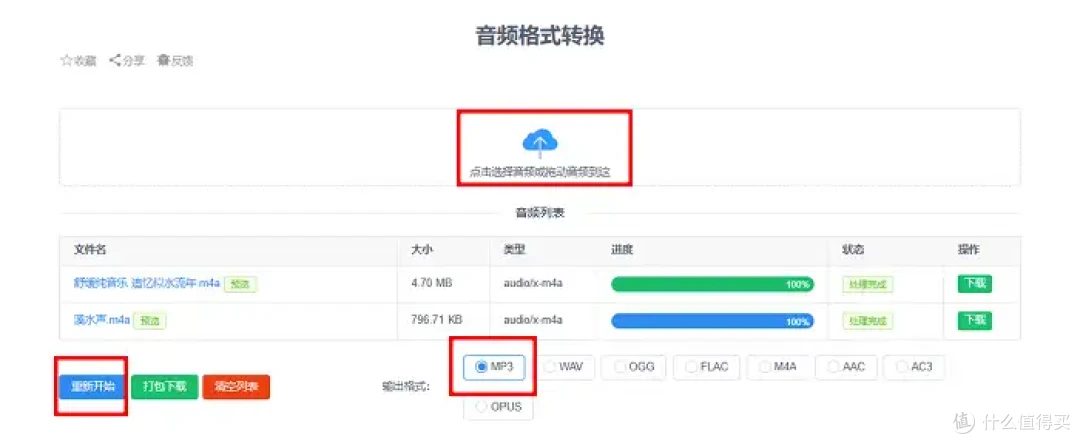This screenshot has width=1080, height=444.
Task: Click the 收藏 star favorite link
Action: point(79,61)
